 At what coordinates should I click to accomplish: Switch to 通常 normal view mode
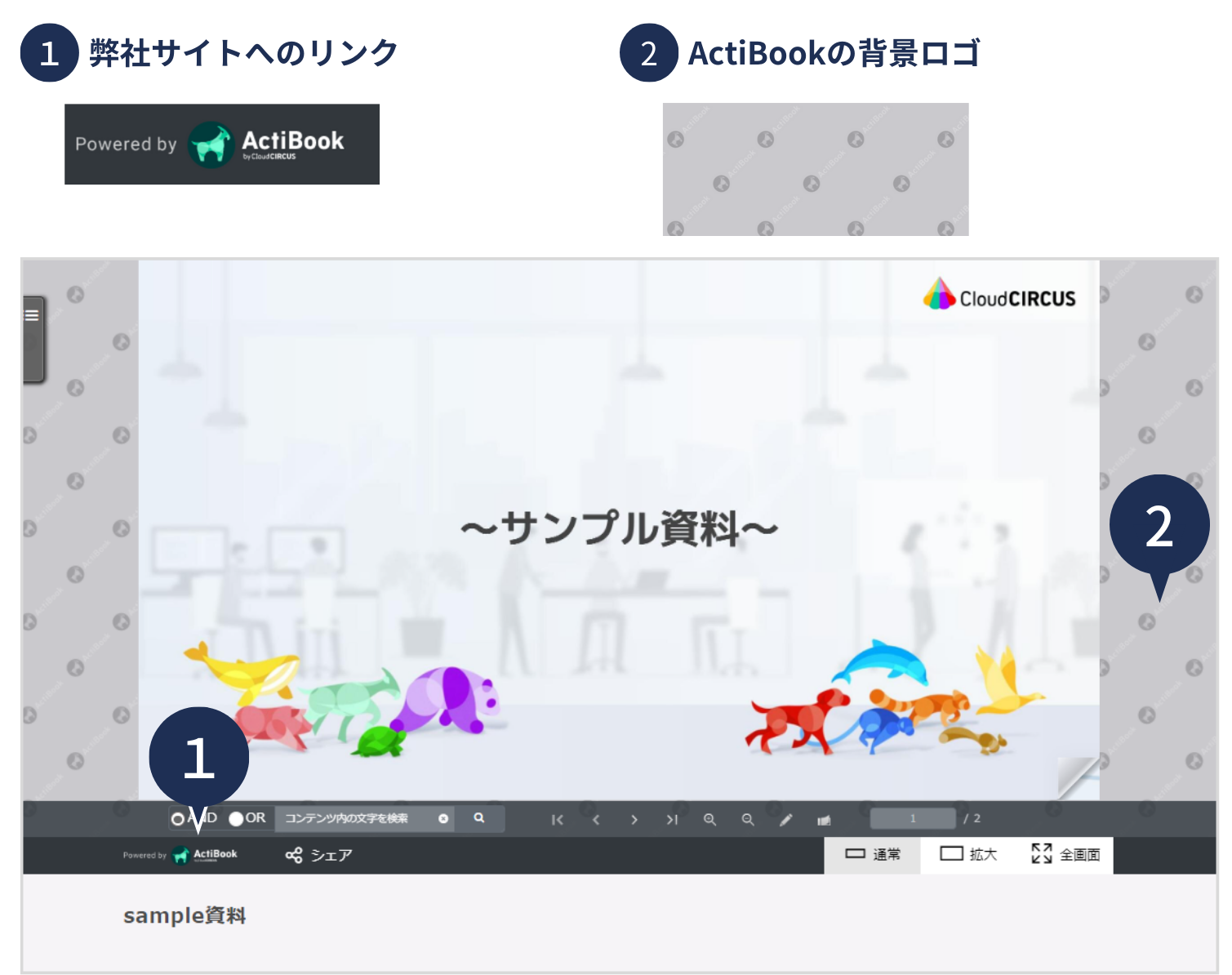click(873, 854)
